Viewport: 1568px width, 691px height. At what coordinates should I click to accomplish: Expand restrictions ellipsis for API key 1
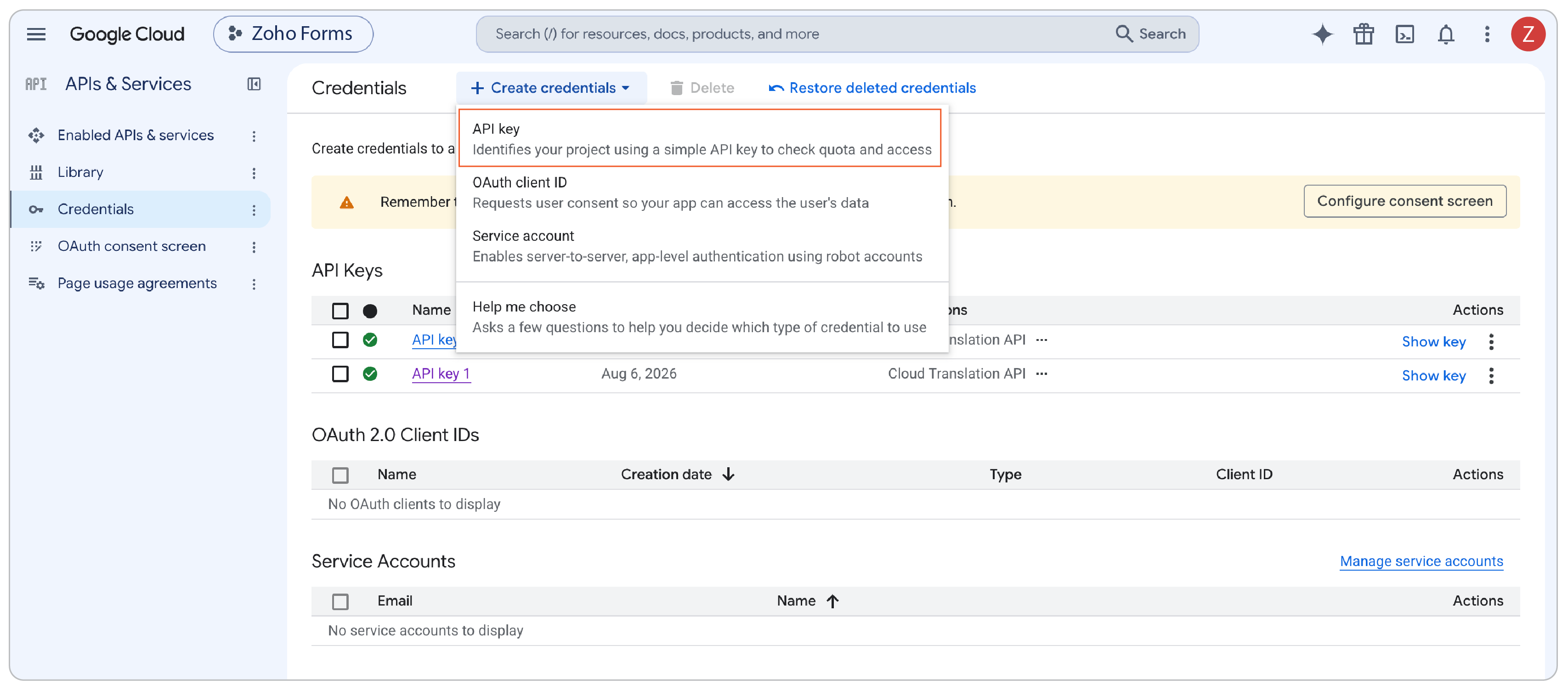click(1042, 374)
